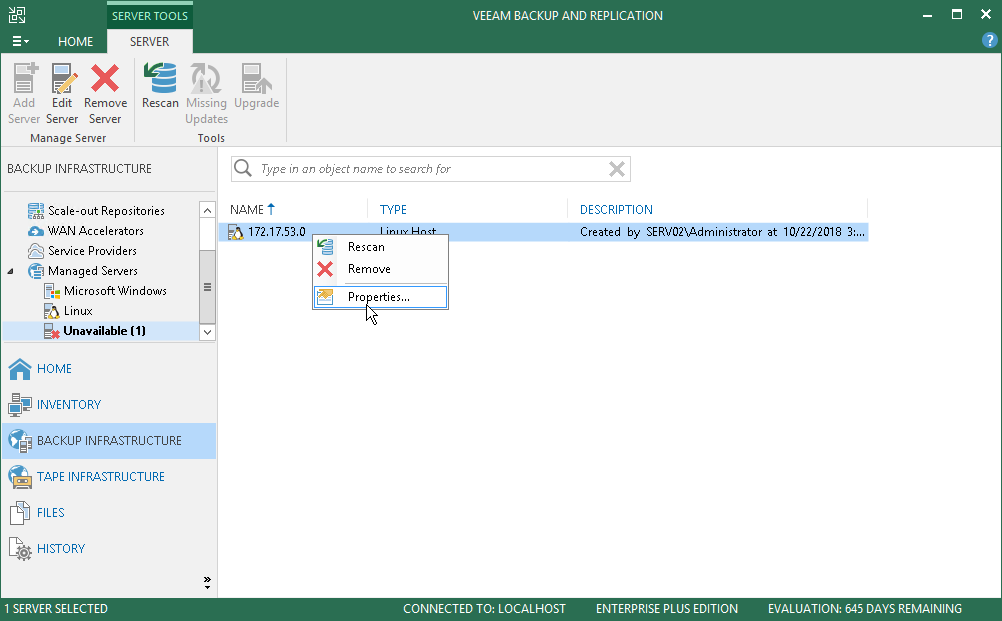Focus the object name search field
1002x621 pixels.
(x=430, y=169)
